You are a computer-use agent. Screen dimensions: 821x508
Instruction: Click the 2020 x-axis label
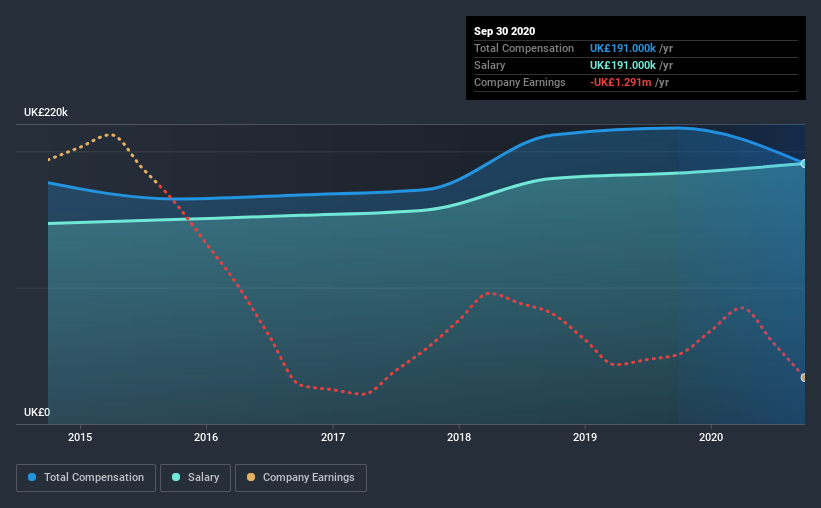(x=711, y=437)
